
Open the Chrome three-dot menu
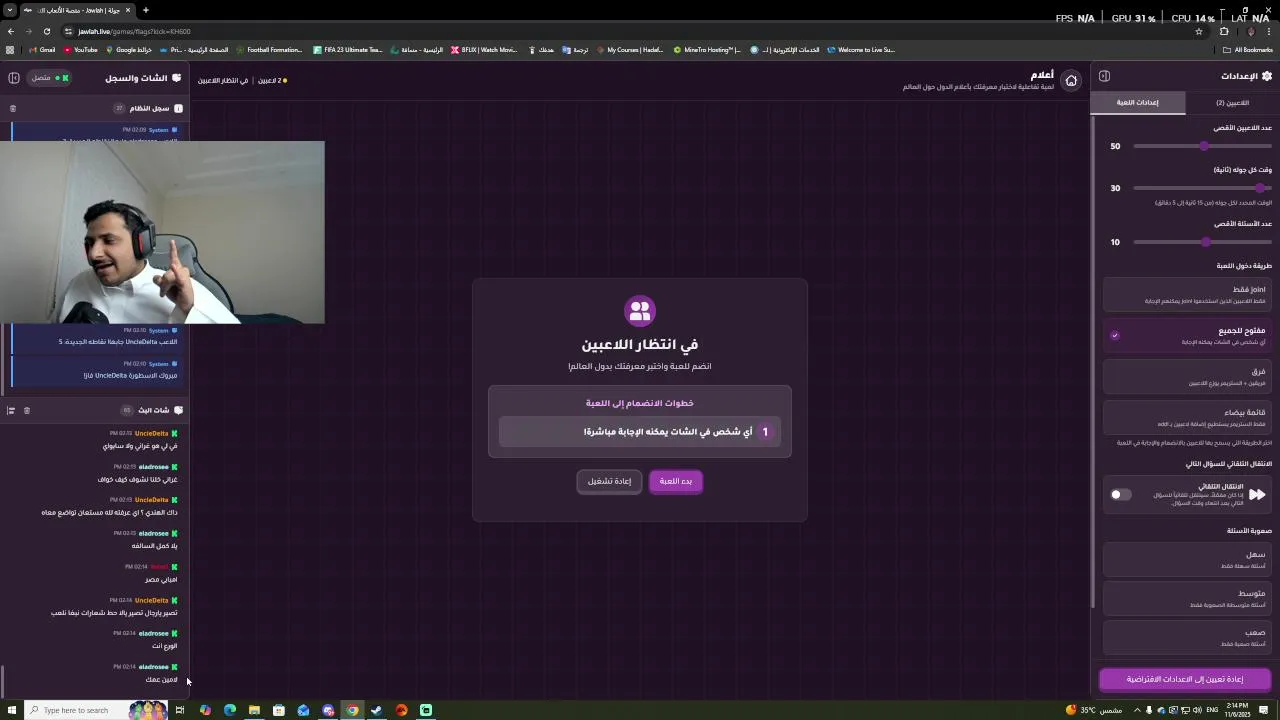click(x=1269, y=31)
